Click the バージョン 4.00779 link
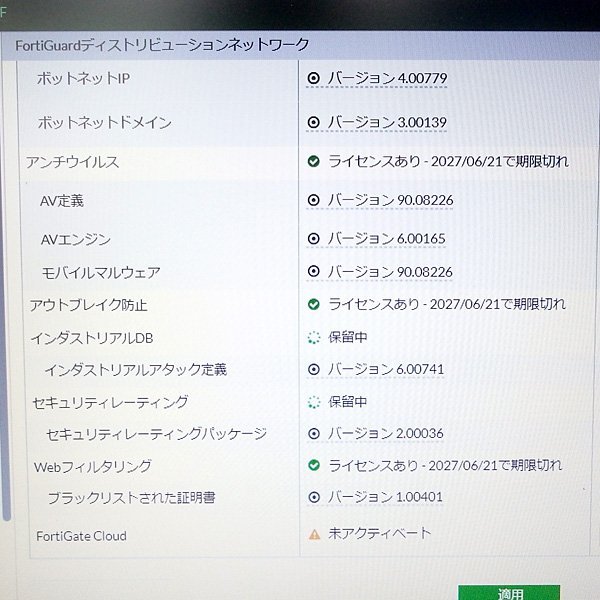600x600 pixels. click(387, 78)
